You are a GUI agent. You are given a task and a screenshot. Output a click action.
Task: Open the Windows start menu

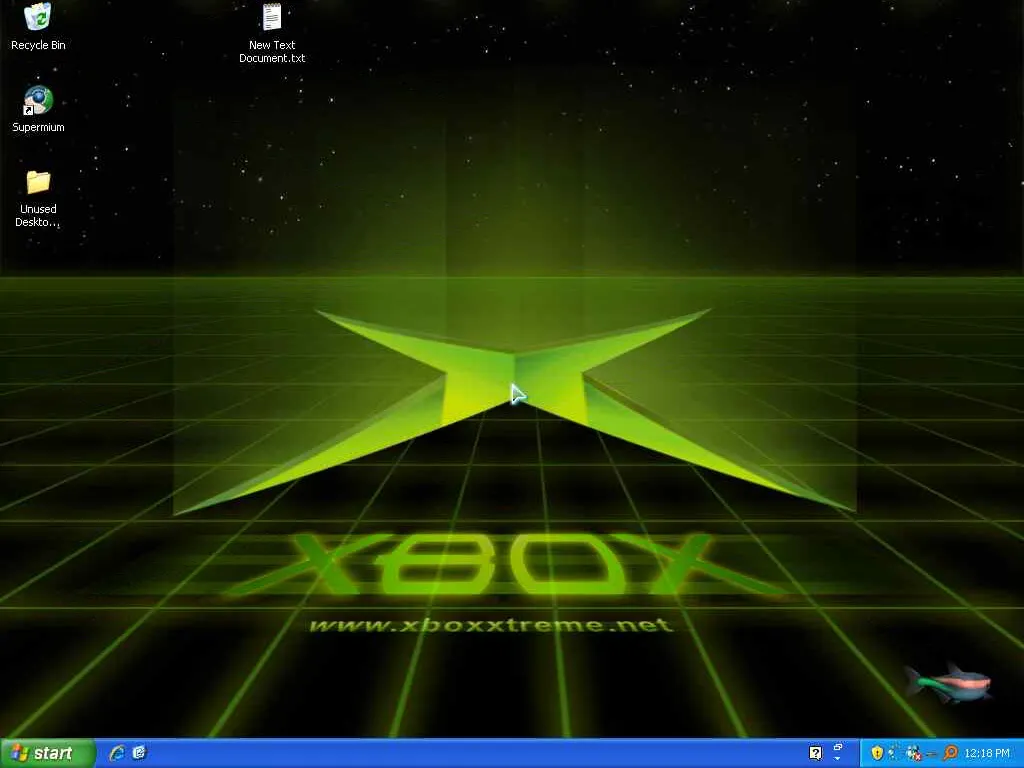[47, 753]
